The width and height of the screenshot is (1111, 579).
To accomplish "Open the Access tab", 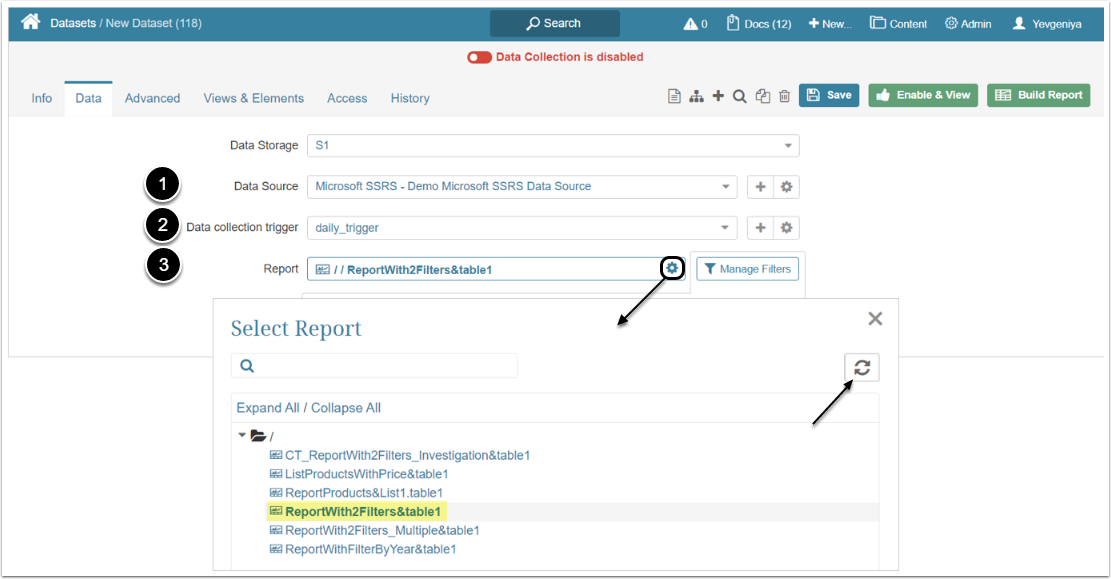I will [x=347, y=99].
